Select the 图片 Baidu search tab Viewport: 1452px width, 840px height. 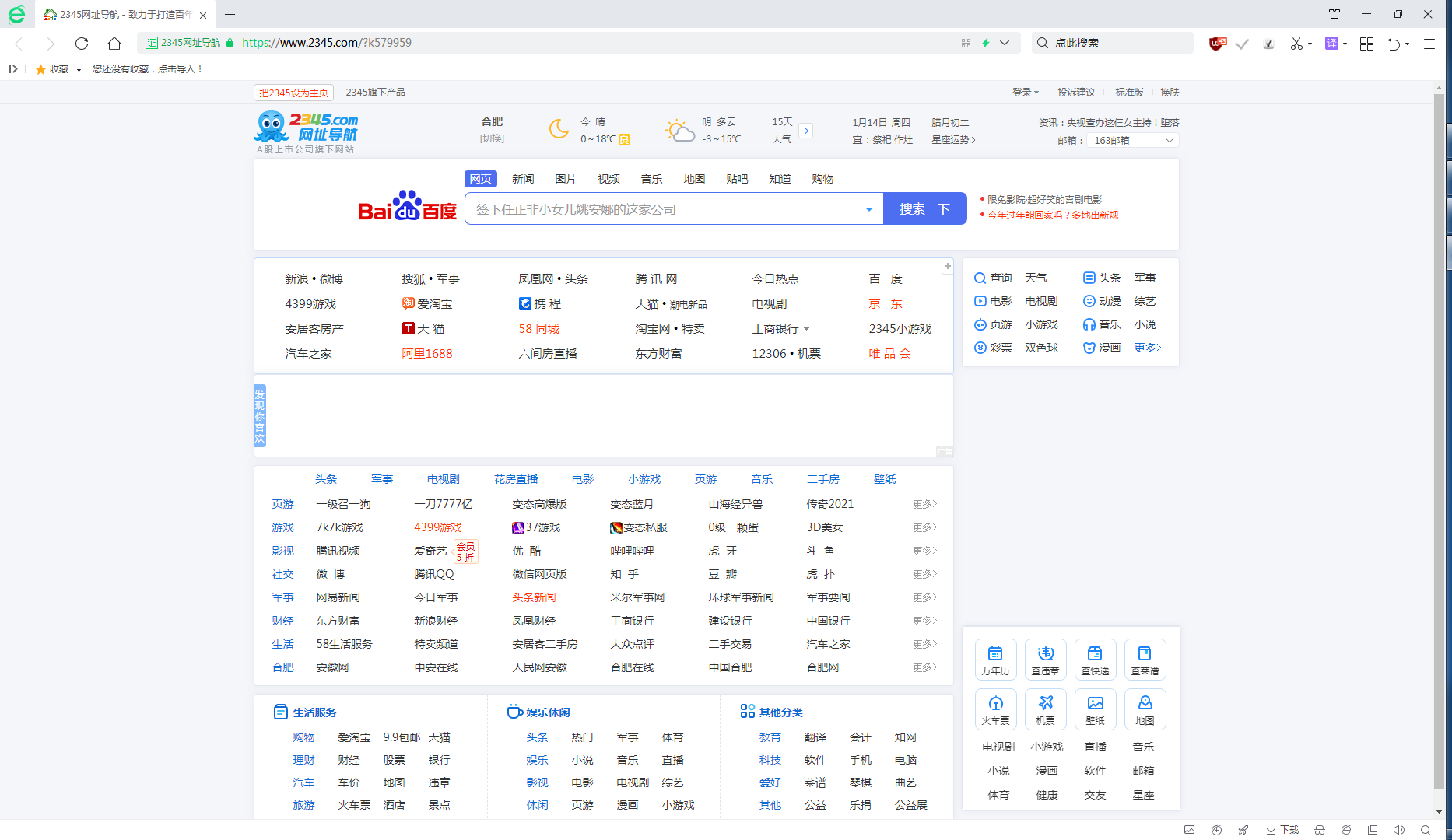coord(566,179)
